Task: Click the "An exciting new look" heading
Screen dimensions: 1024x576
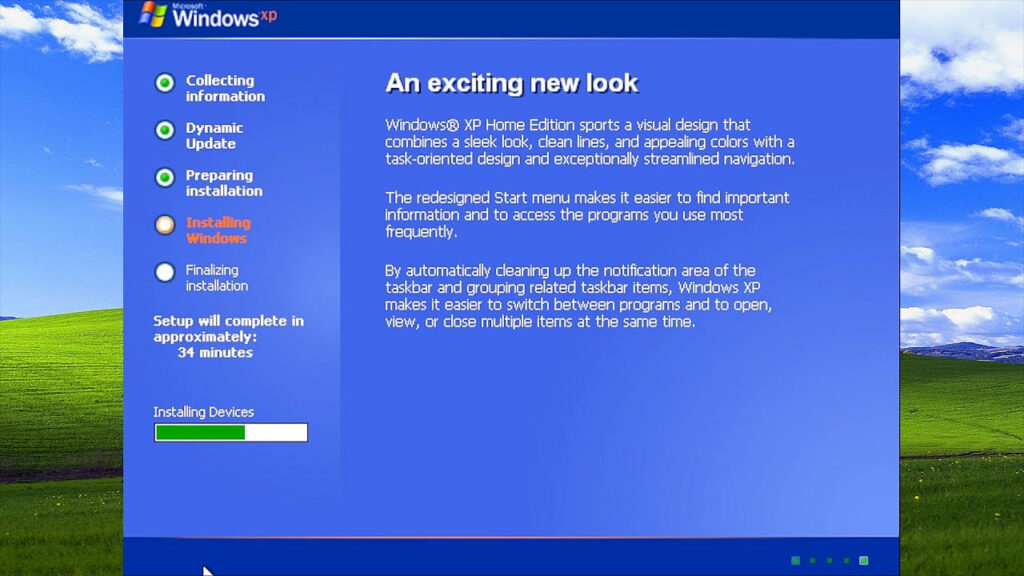Action: pos(511,84)
